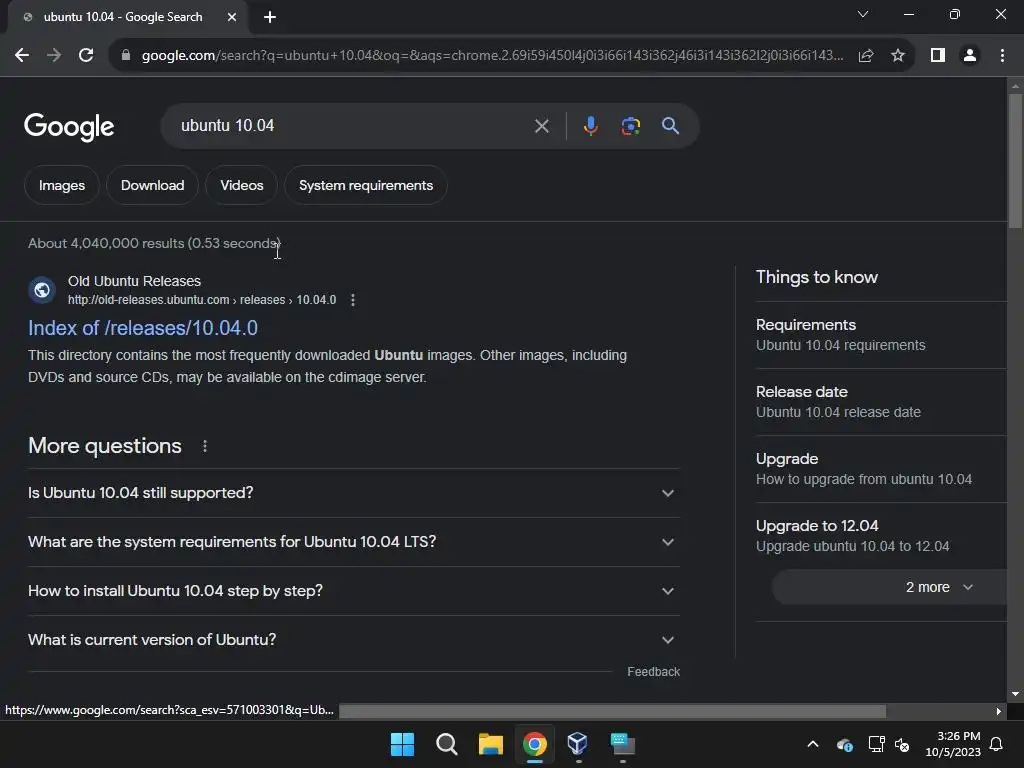The image size is (1024, 768).
Task: Open clock showing 3:26 PM
Action: click(953, 744)
